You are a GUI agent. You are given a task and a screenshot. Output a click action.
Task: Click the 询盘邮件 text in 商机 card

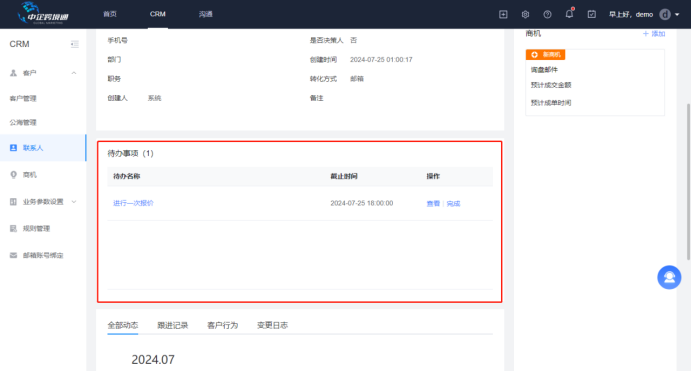click(544, 69)
